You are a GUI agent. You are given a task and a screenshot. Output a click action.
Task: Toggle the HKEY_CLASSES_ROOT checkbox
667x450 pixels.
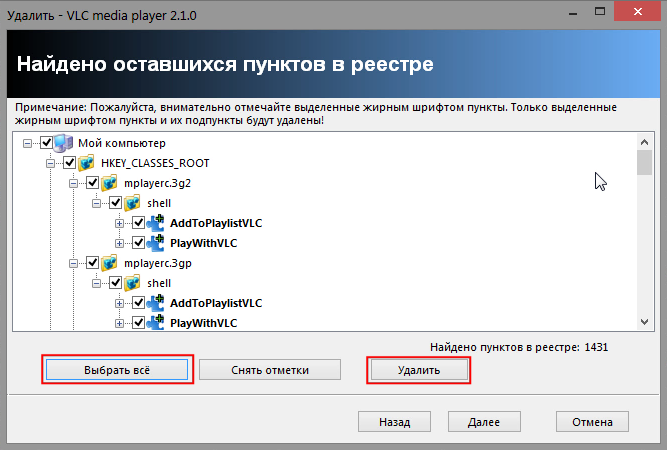(x=70, y=163)
